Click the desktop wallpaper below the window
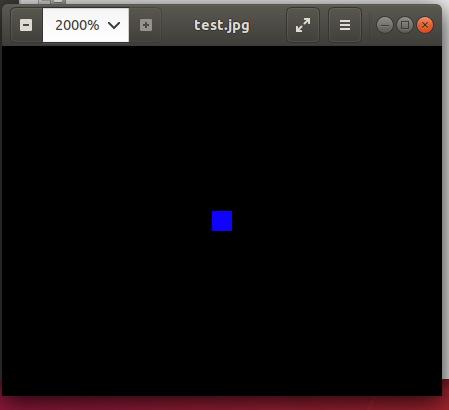This screenshot has height=410, width=449. (222, 403)
